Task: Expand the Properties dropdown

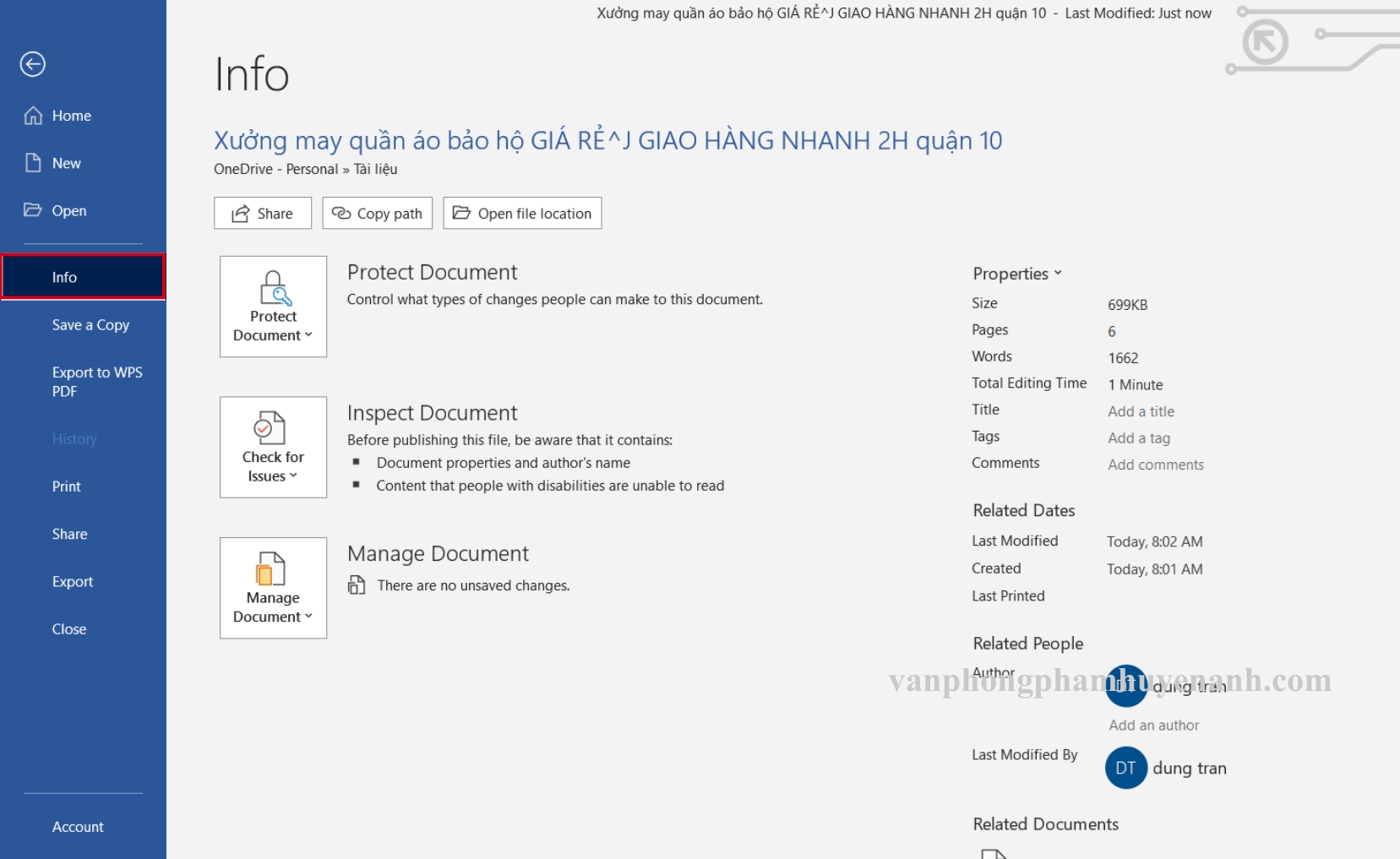Action: coord(1017,274)
